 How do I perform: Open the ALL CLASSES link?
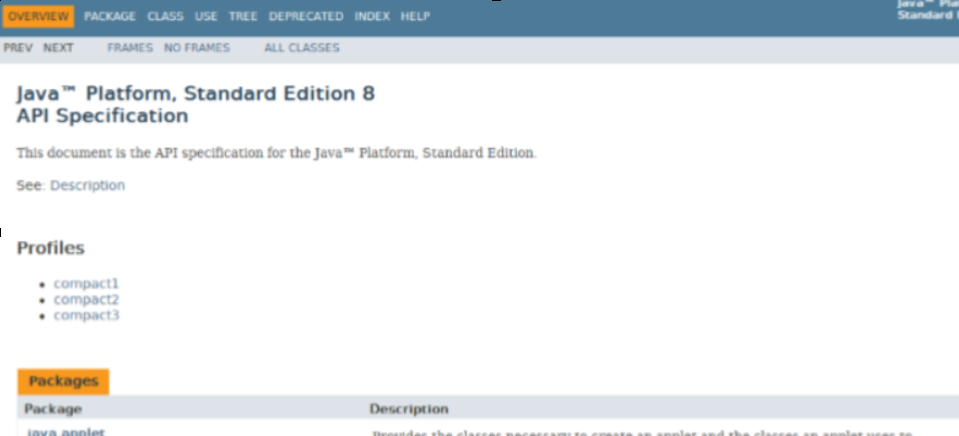(302, 48)
